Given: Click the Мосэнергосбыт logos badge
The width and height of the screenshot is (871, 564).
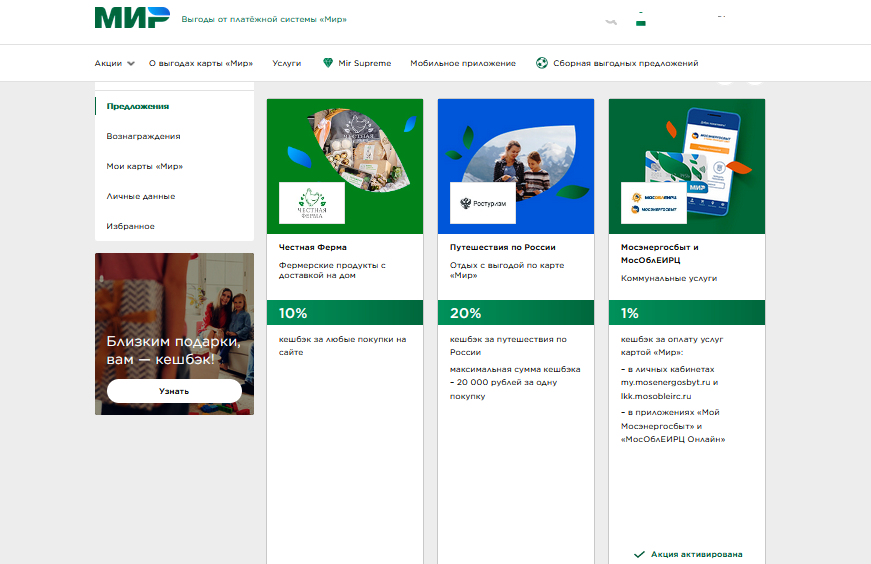Looking at the screenshot, I should click(654, 203).
